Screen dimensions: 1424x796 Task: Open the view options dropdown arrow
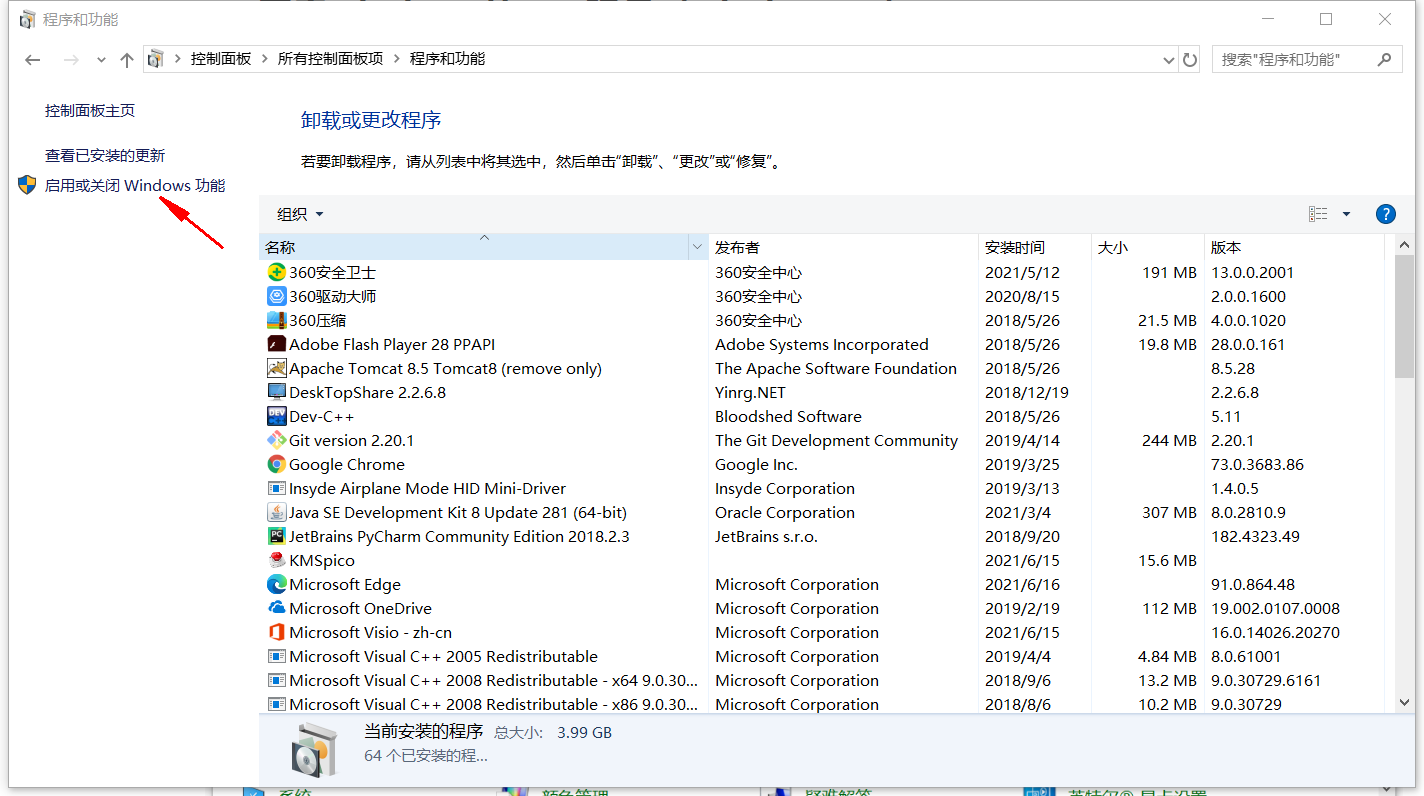[1346, 214]
